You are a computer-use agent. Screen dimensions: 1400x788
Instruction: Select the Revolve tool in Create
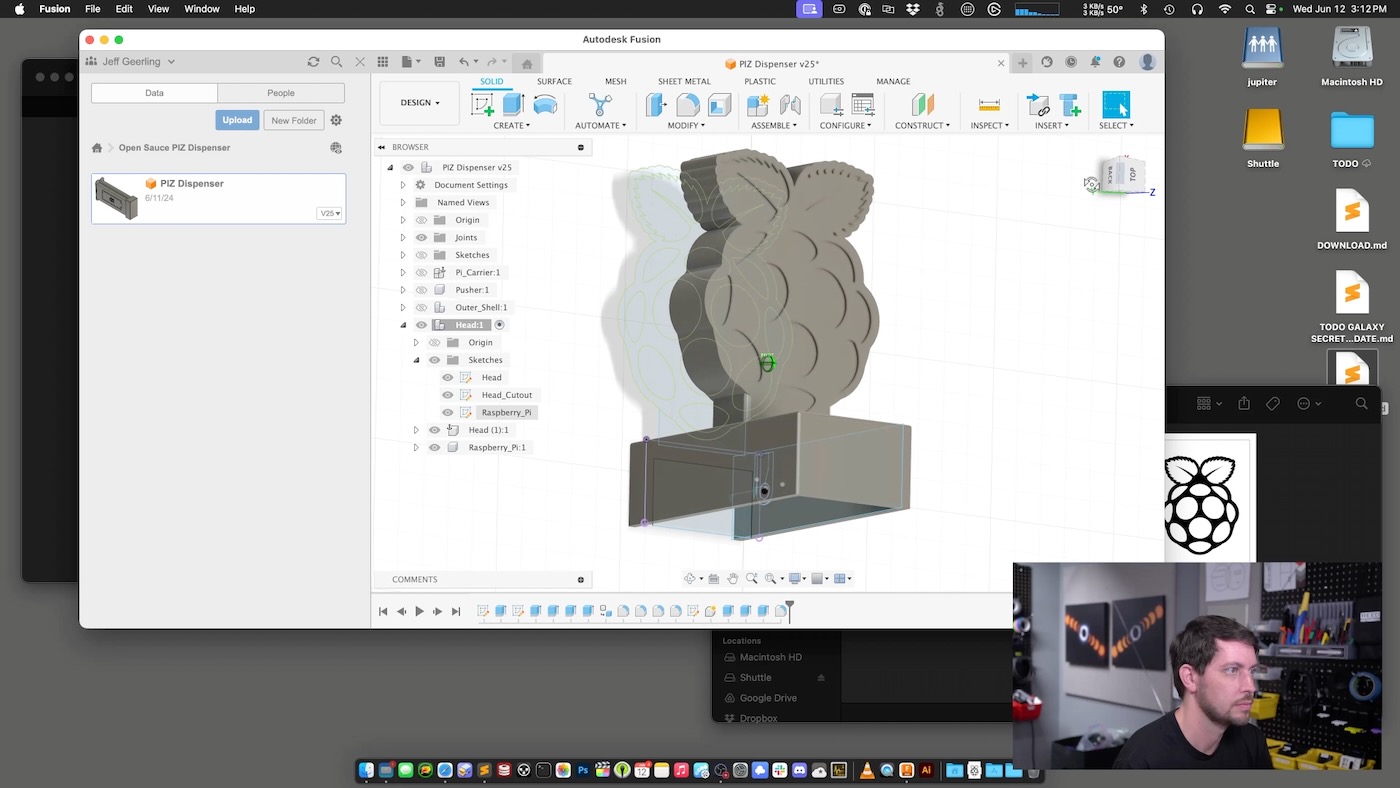click(x=545, y=104)
